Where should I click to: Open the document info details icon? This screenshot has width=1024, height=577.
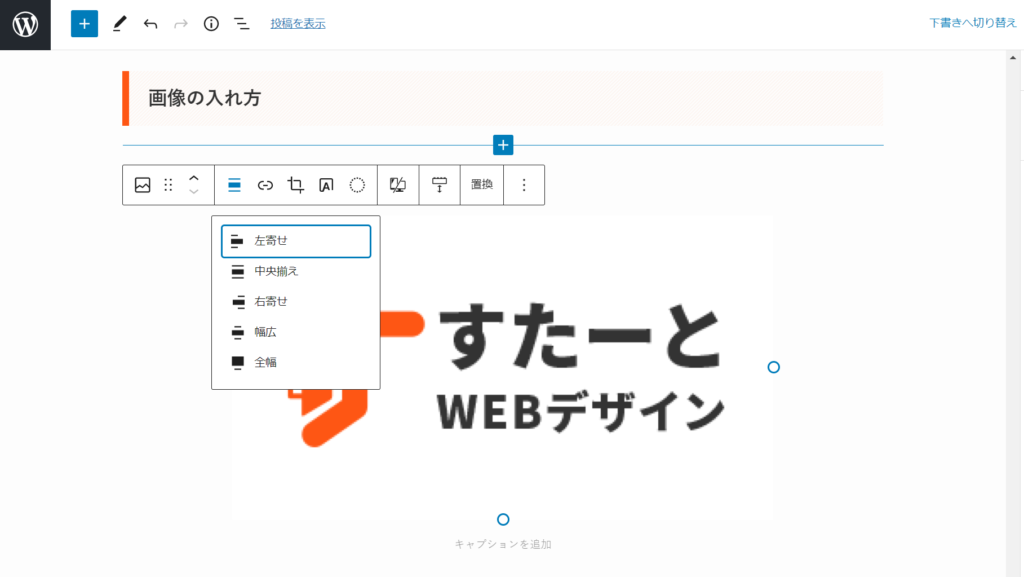pos(211,24)
